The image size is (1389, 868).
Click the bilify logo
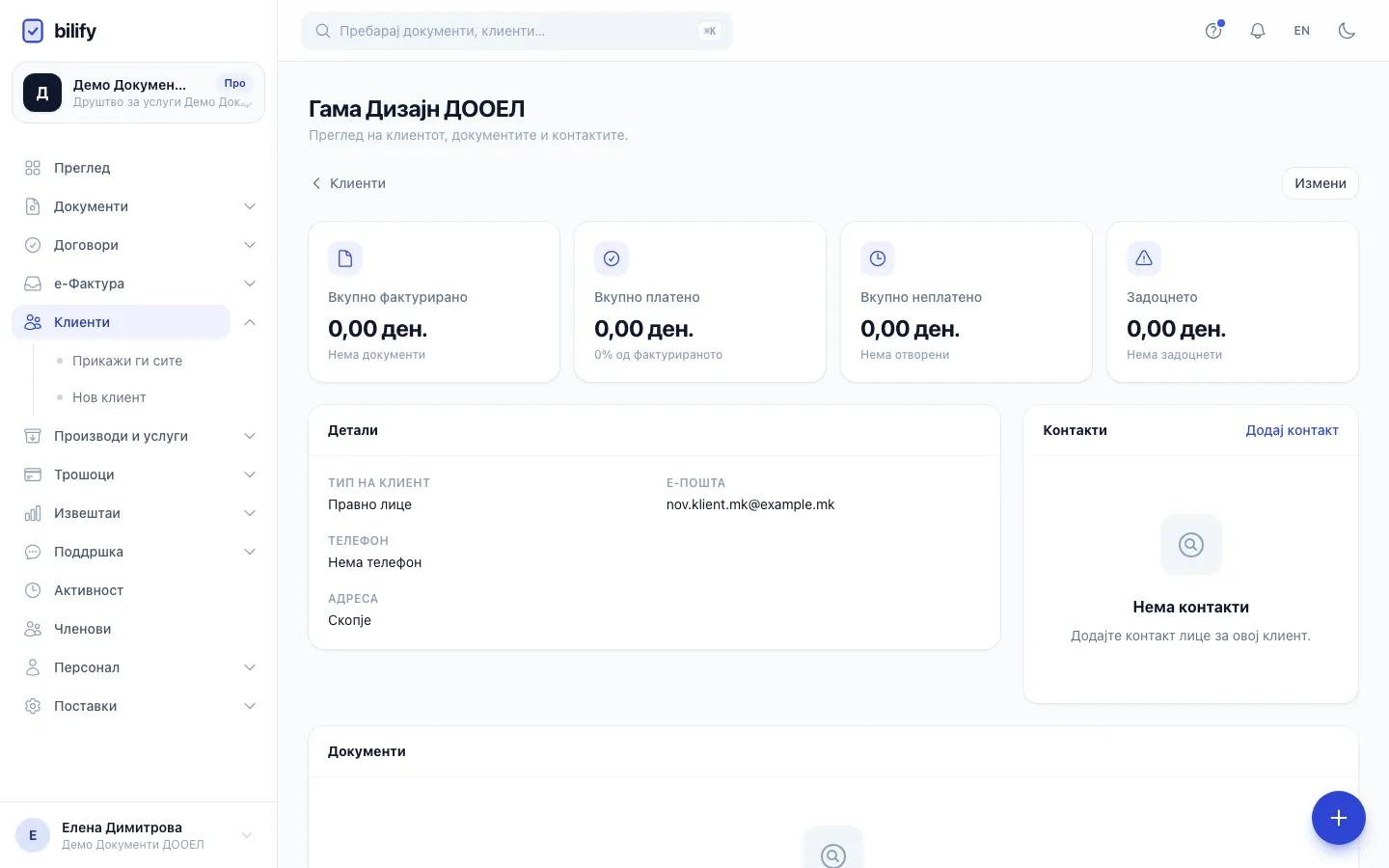click(x=59, y=31)
